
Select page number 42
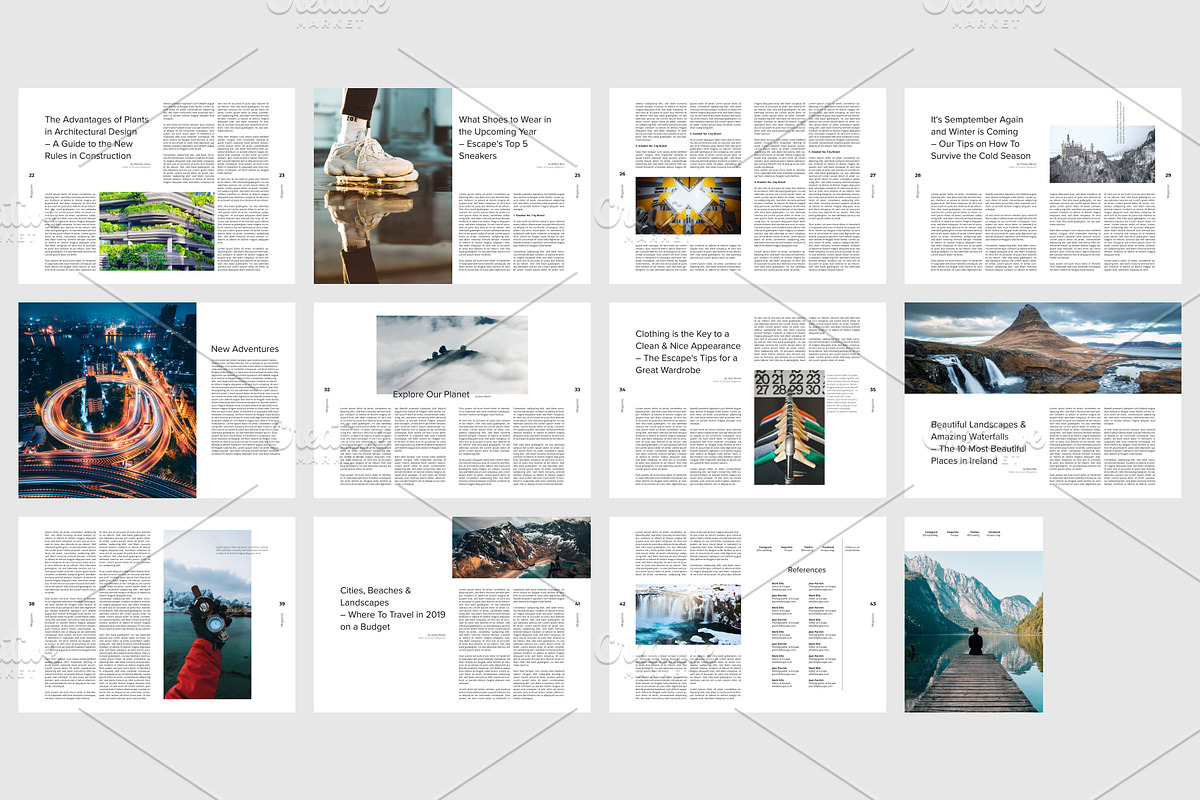[x=622, y=604]
